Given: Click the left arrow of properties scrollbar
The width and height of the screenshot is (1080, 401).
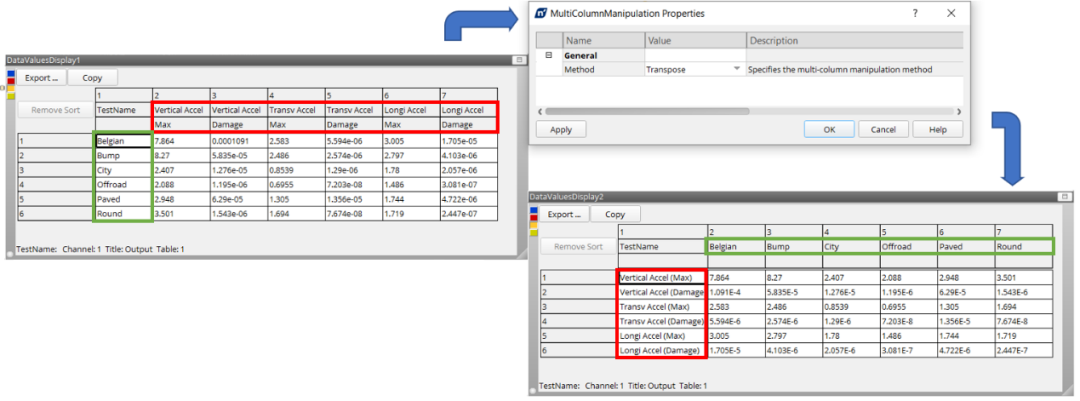Looking at the screenshot, I should click(541, 110).
